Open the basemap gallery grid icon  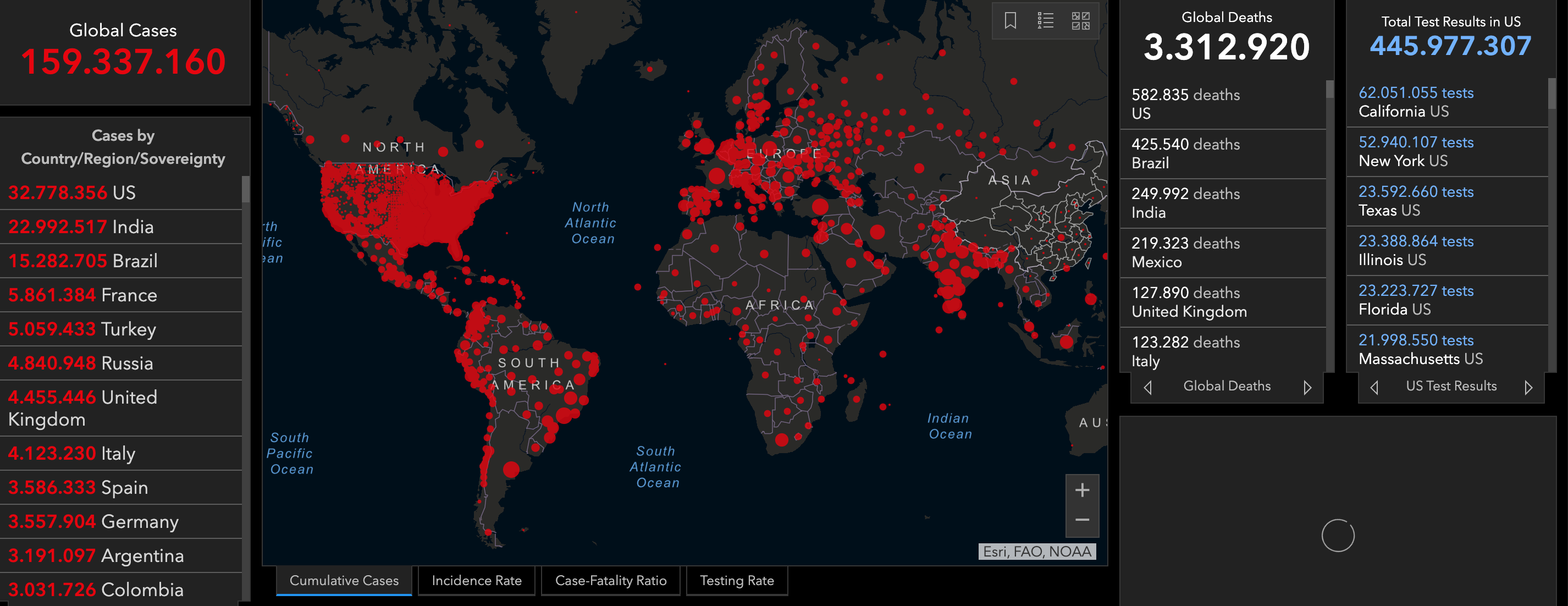(1080, 21)
